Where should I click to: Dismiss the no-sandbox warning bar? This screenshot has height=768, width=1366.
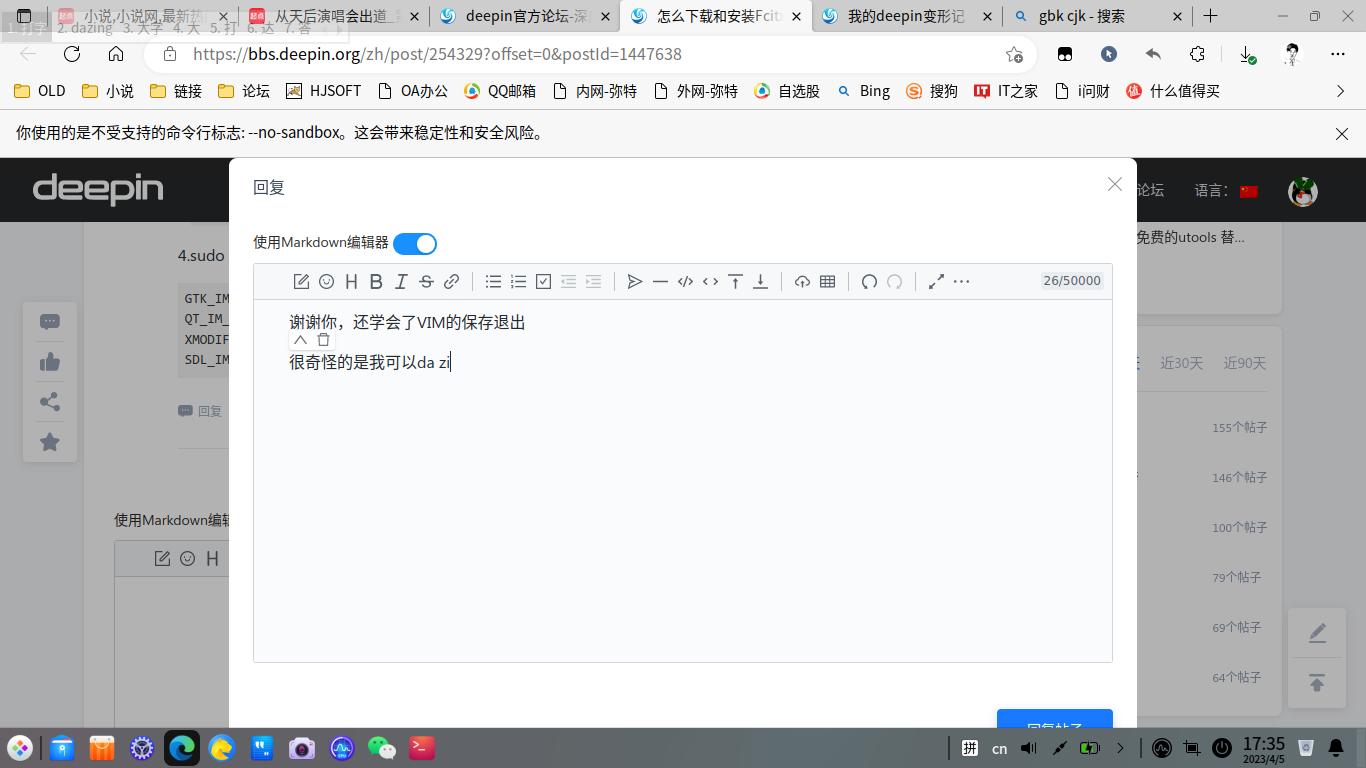click(1342, 133)
